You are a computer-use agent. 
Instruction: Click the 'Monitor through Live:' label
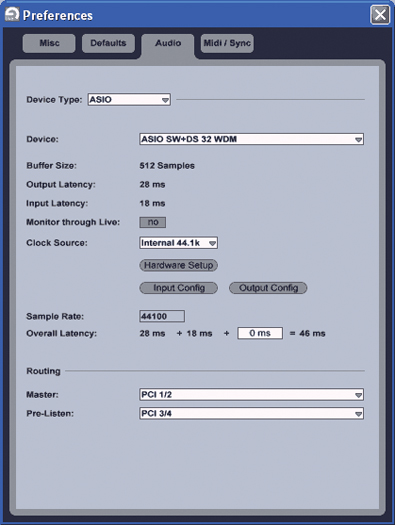pyautogui.click(x=73, y=222)
